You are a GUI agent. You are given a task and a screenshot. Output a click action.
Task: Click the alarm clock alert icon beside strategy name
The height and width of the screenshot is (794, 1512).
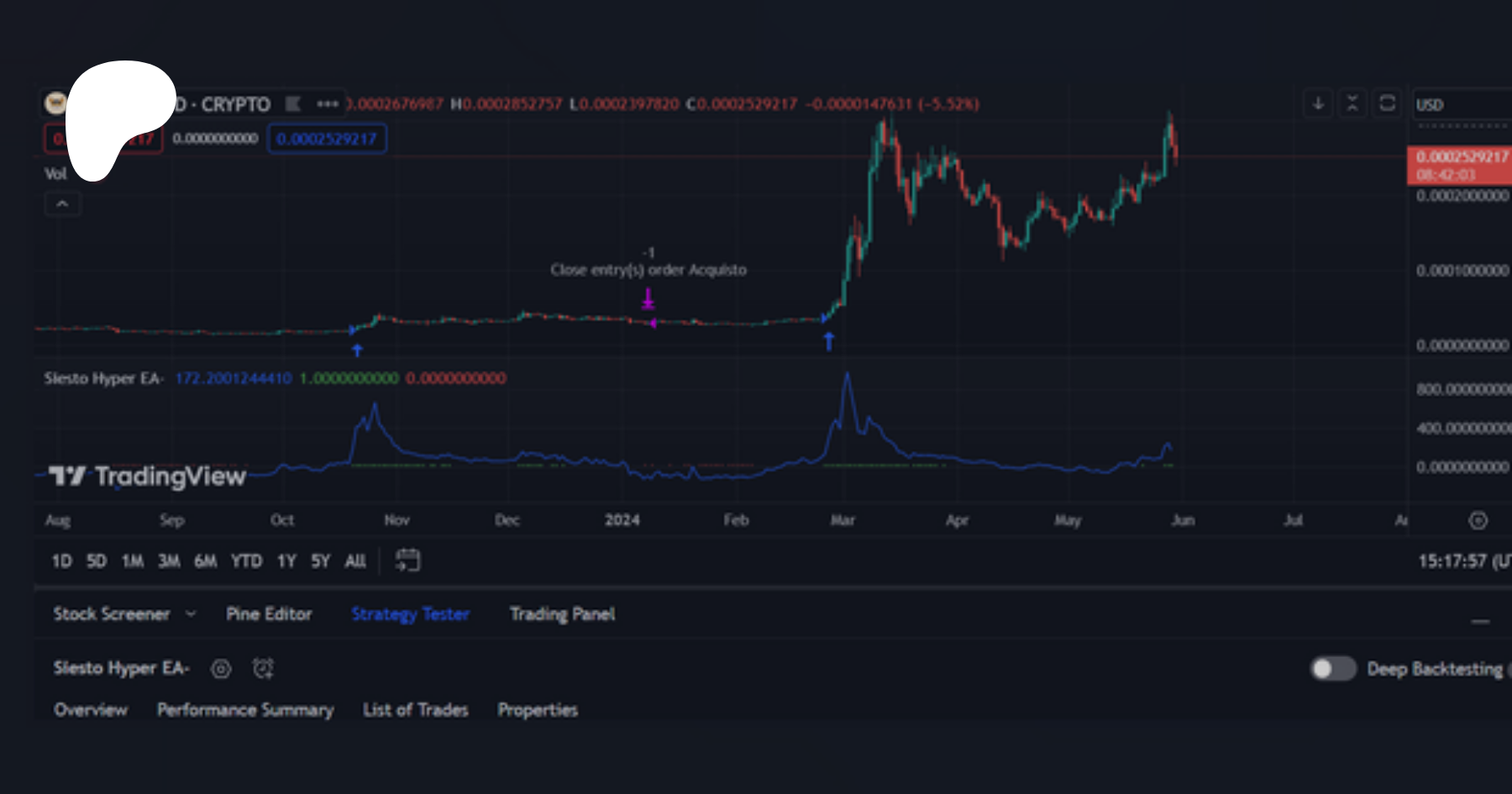263,669
